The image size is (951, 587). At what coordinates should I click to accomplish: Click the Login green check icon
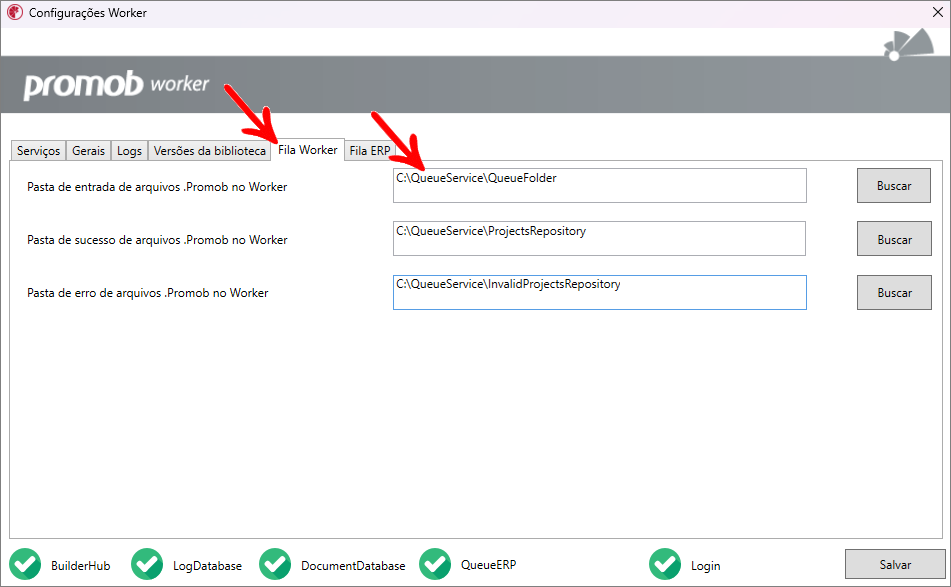tap(665, 564)
